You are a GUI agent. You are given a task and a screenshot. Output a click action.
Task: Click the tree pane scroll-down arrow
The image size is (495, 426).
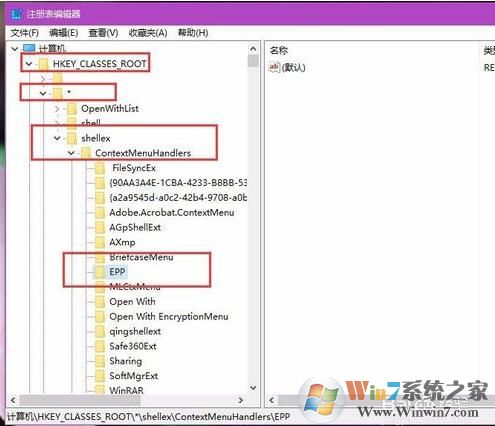253,388
